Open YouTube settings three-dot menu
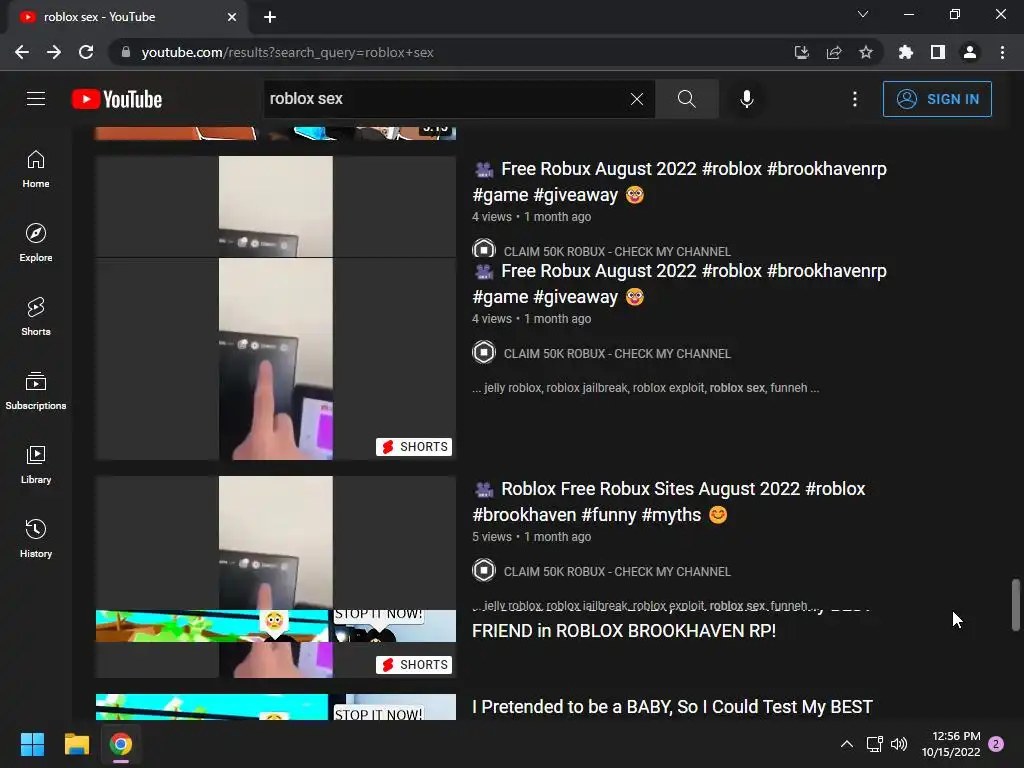Viewport: 1024px width, 768px height. pos(855,99)
